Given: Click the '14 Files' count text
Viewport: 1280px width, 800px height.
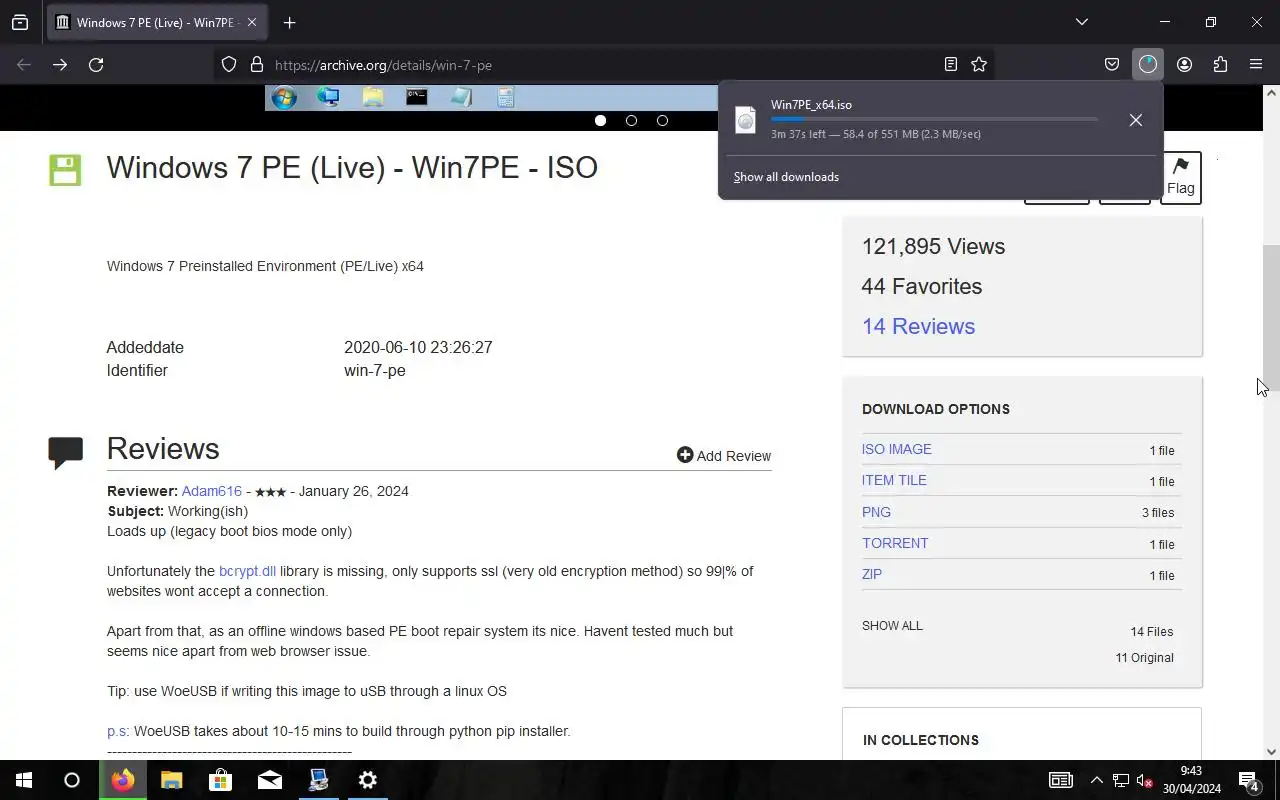Looking at the screenshot, I should (x=1152, y=632).
